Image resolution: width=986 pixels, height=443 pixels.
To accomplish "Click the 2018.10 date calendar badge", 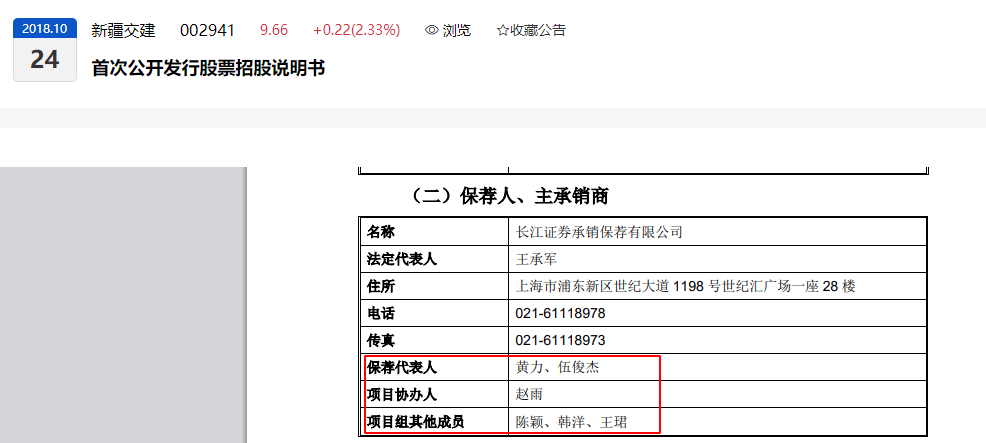I will tap(45, 50).
